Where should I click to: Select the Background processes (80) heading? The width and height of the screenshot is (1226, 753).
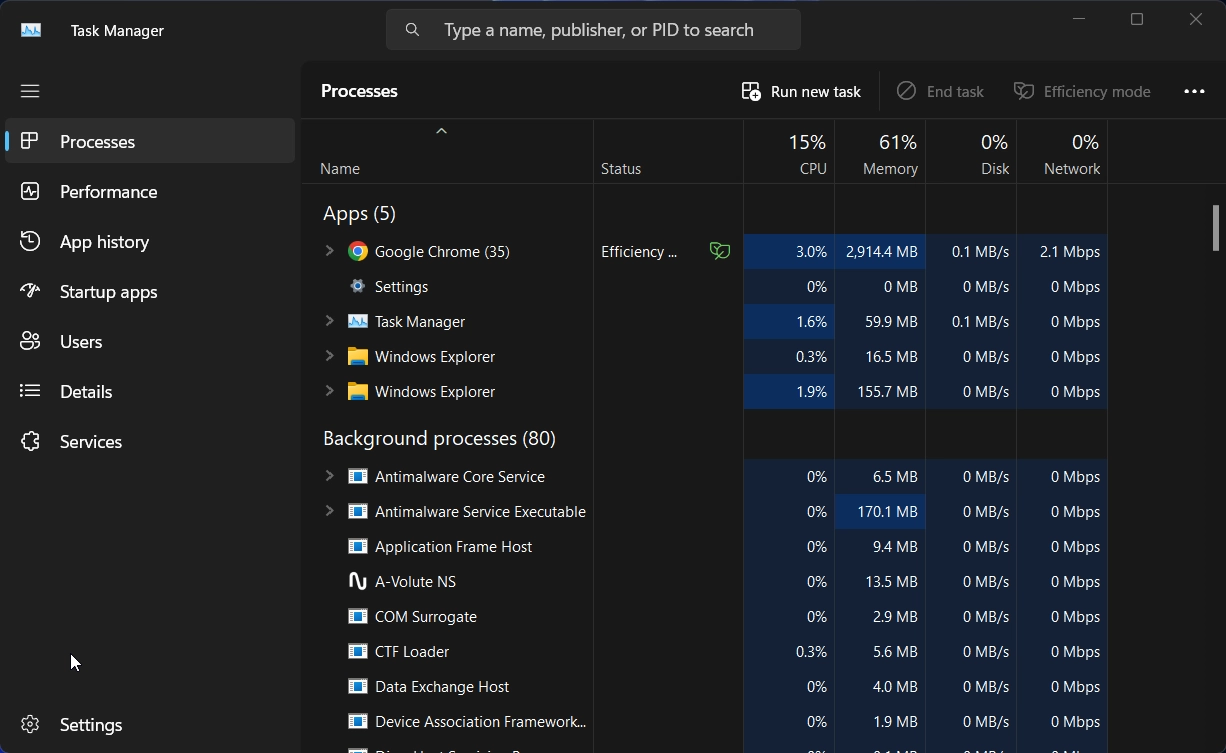click(x=439, y=438)
